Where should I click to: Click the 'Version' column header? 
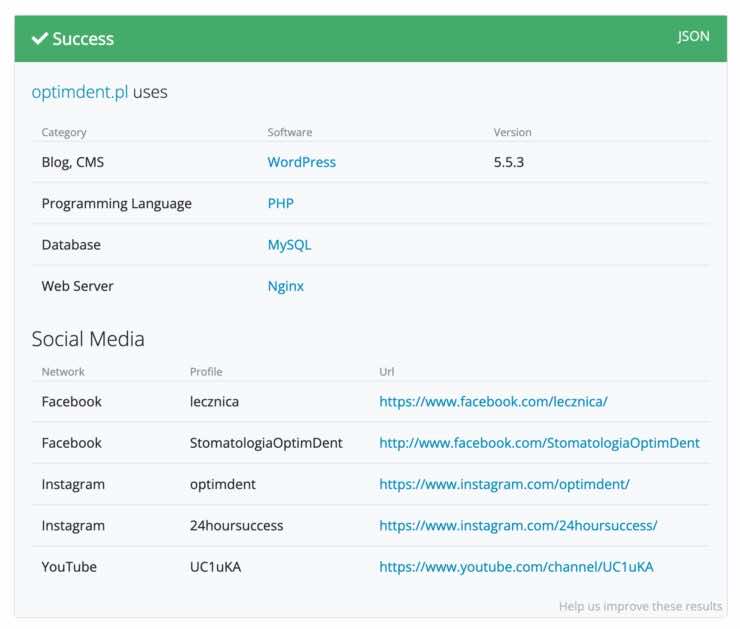513,133
